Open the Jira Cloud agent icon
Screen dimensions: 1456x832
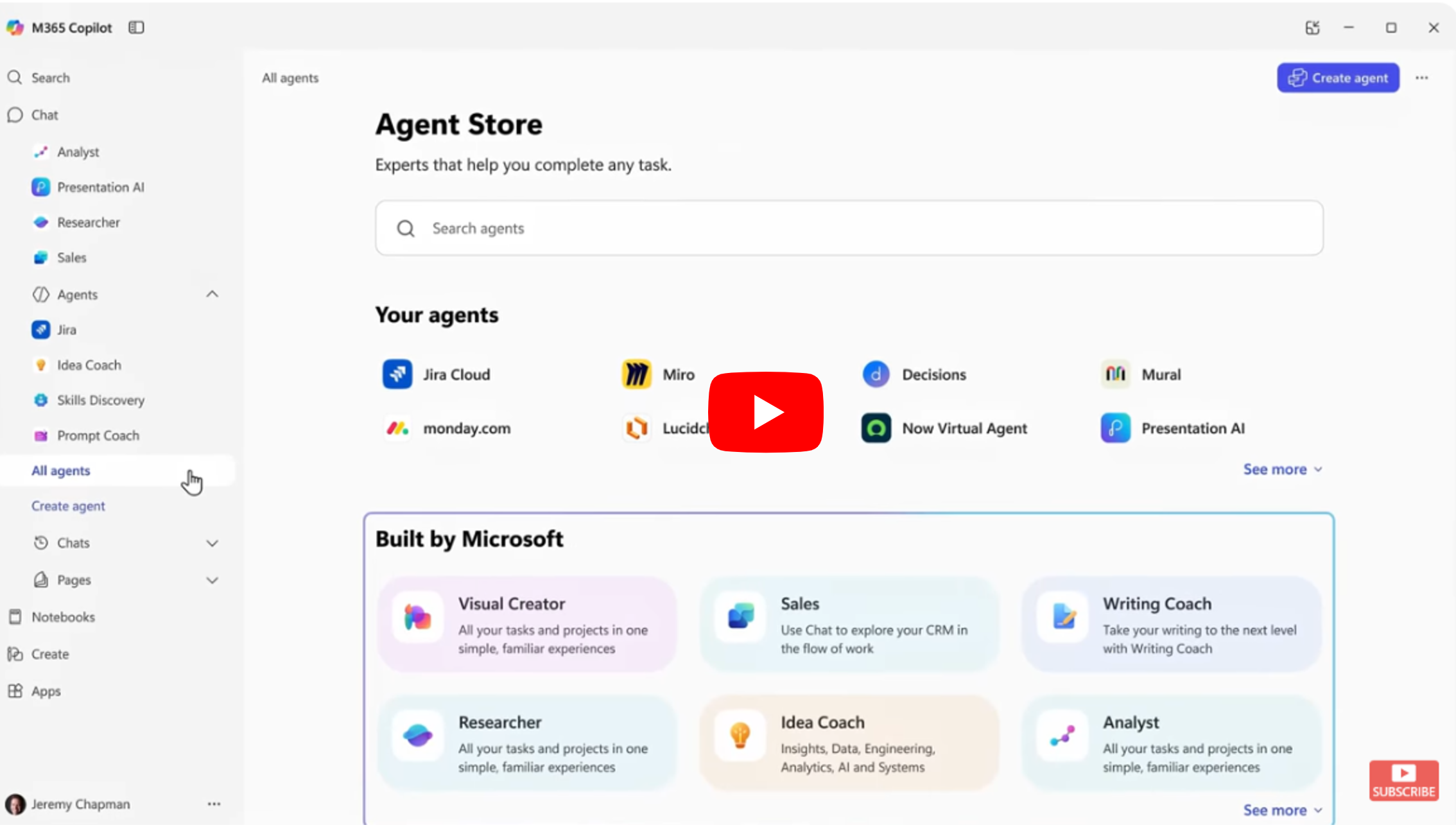pos(397,374)
